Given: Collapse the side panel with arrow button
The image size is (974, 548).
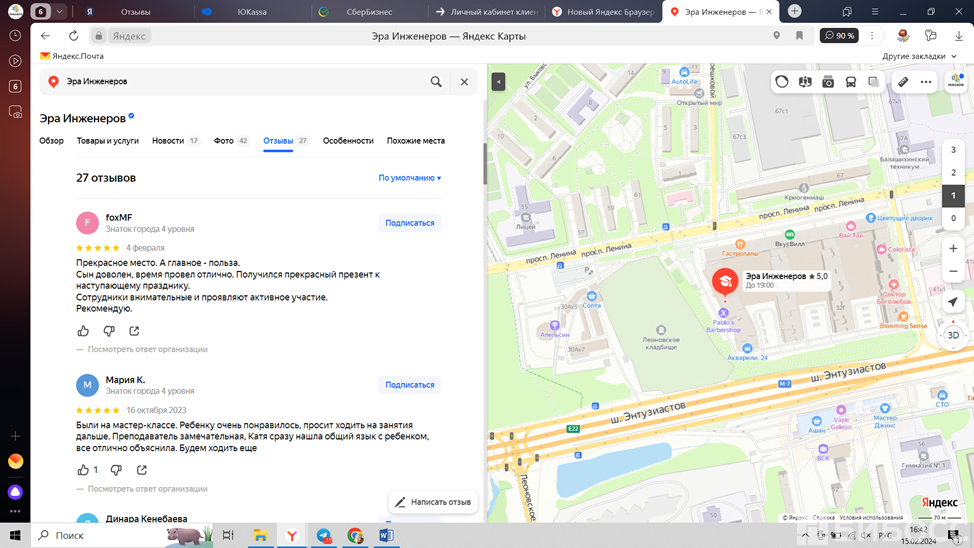Looking at the screenshot, I should (498, 82).
